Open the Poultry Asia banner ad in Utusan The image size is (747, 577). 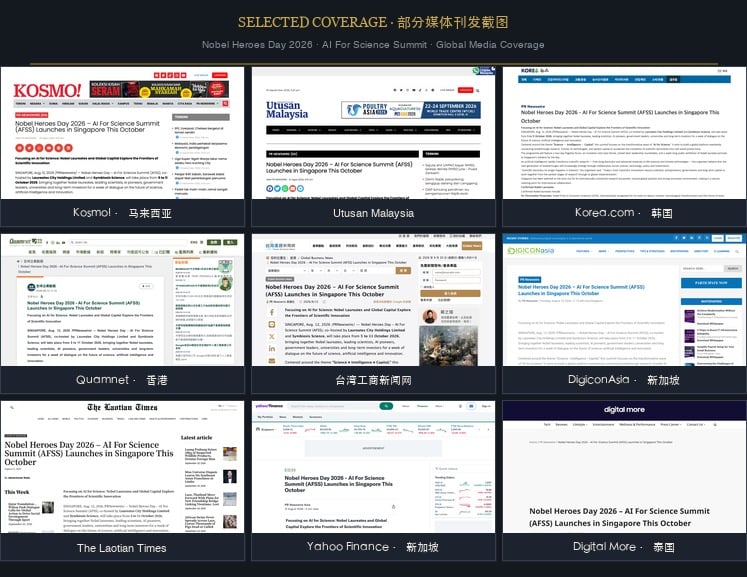[x=411, y=110]
